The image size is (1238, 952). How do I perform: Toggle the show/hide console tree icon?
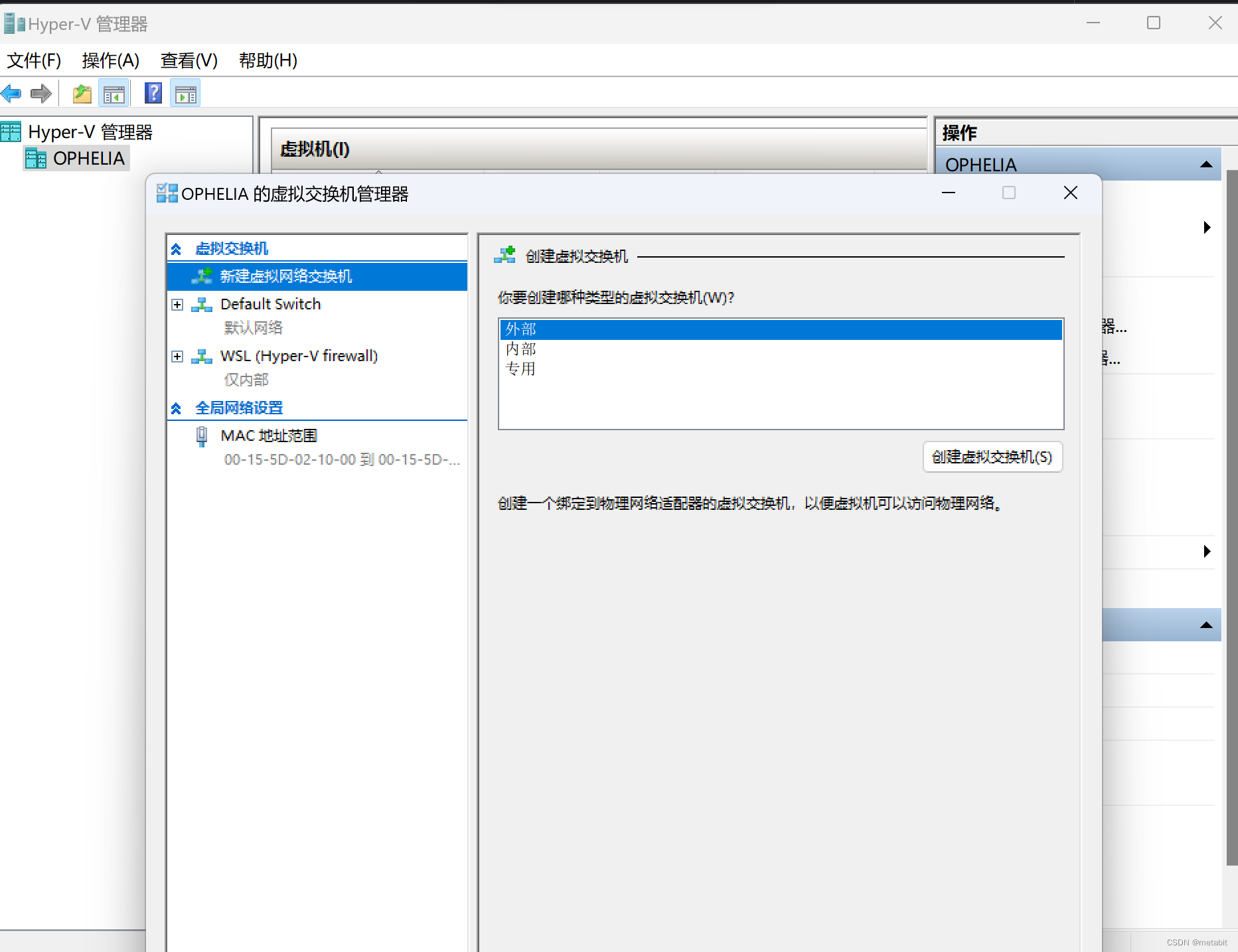[x=114, y=94]
